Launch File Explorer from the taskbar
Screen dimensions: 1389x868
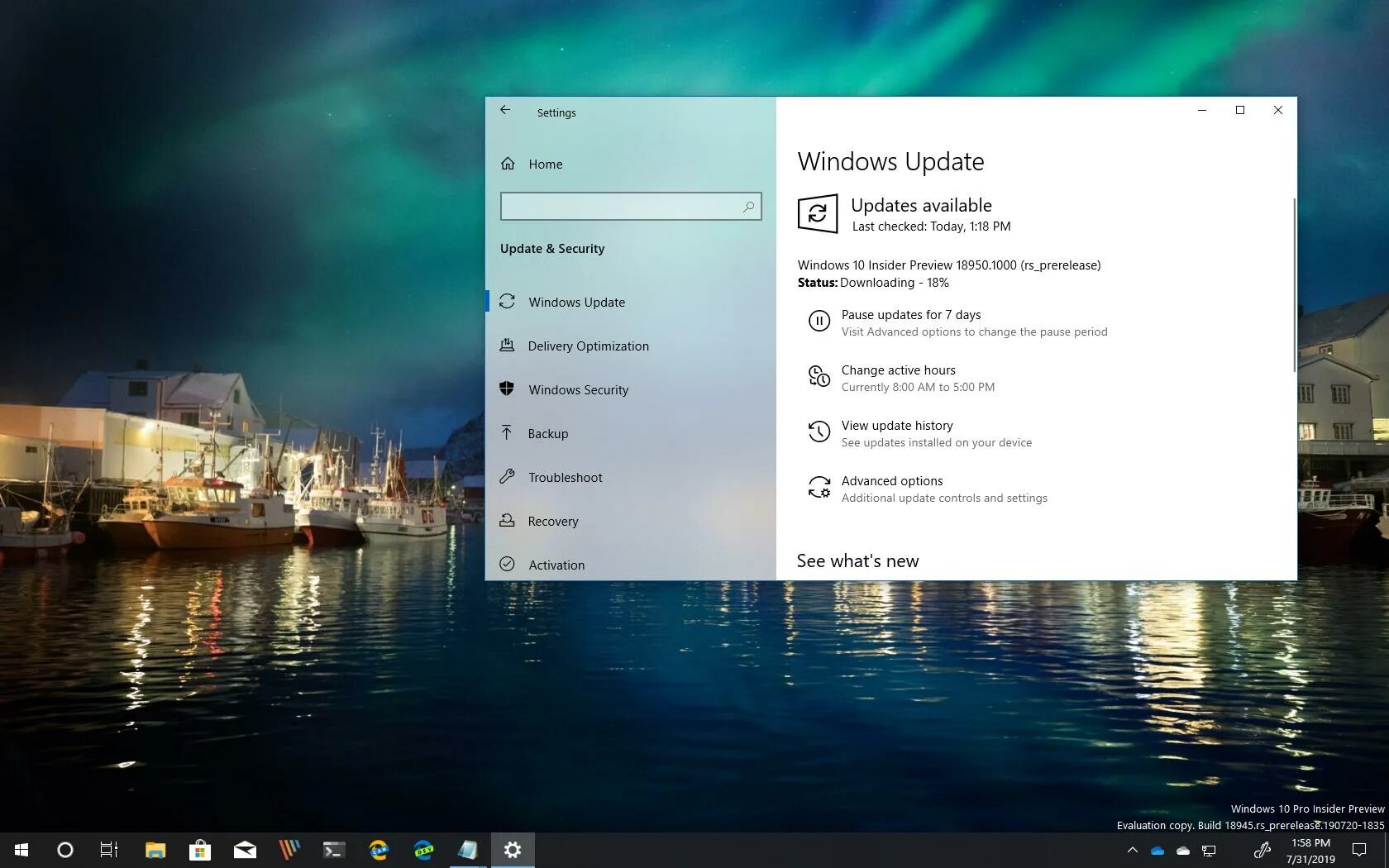(x=155, y=850)
